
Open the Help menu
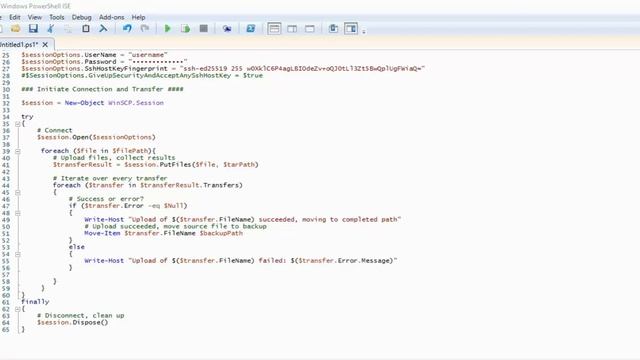(138, 17)
